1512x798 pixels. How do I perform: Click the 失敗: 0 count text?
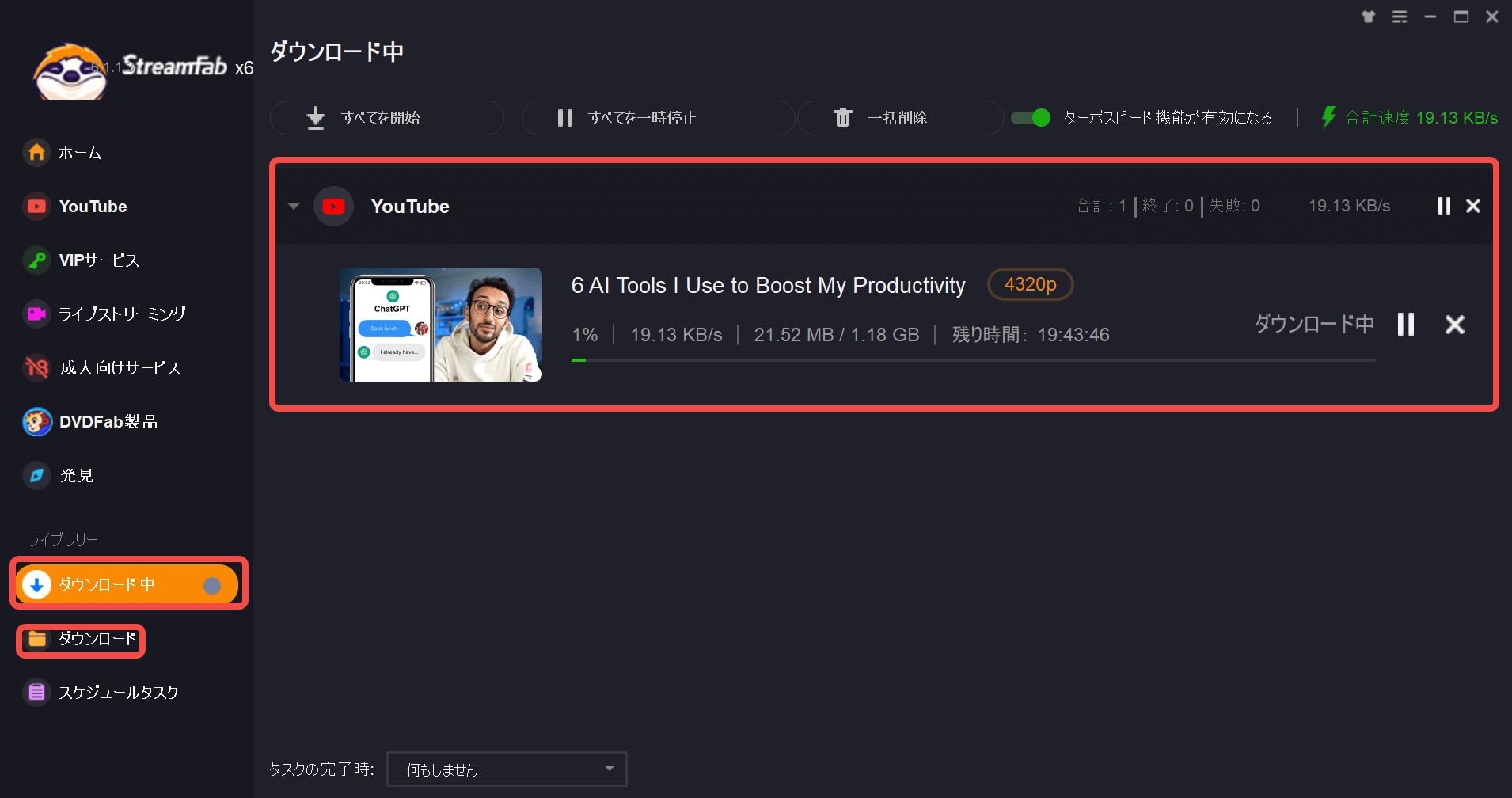click(x=1234, y=206)
